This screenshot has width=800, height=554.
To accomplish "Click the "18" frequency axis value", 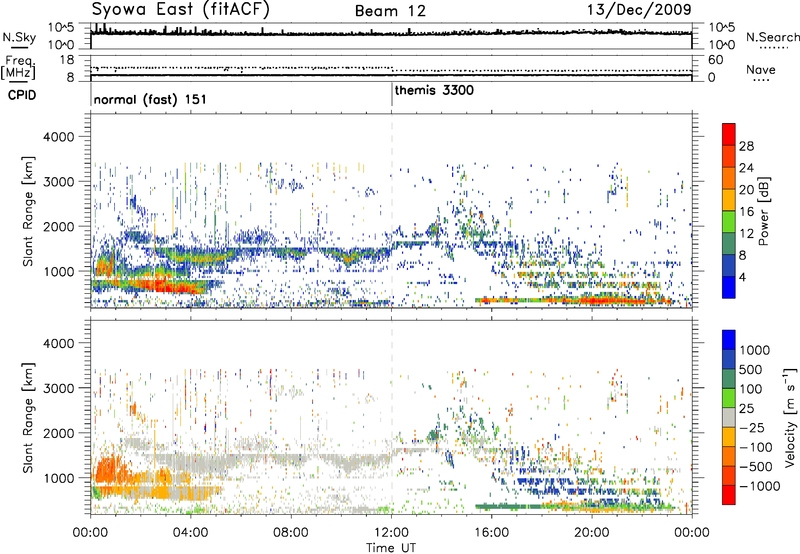I will [x=67, y=60].
